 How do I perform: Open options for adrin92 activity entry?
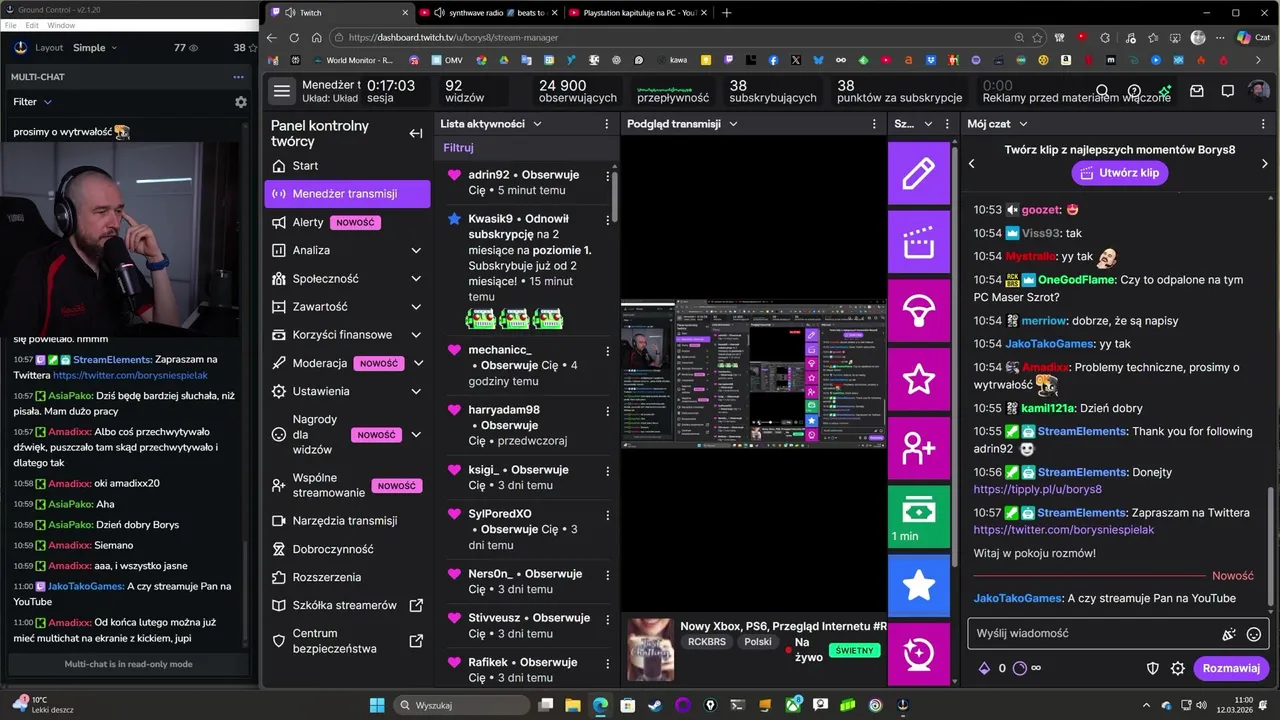tap(607, 175)
